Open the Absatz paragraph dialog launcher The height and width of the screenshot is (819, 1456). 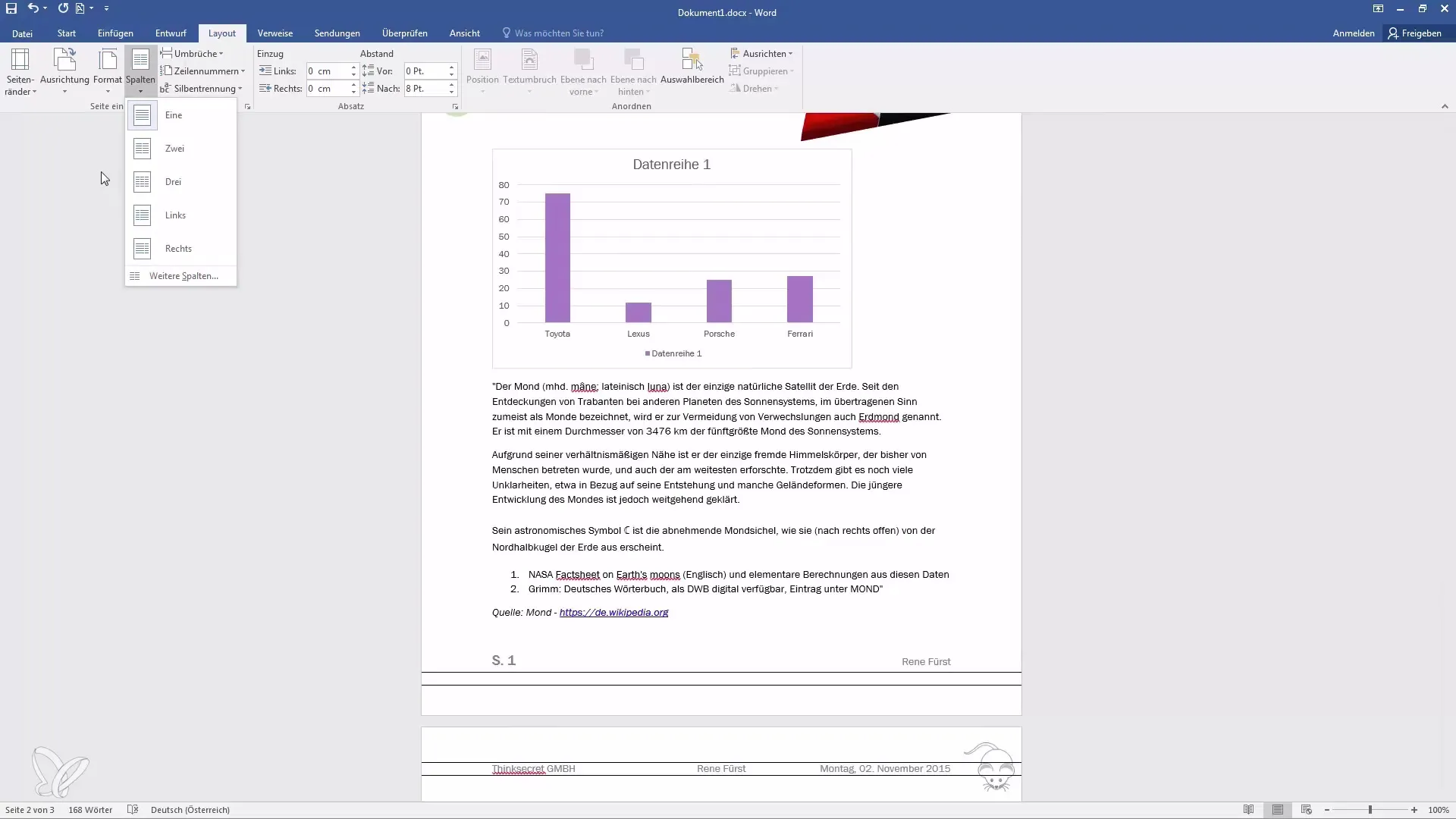click(x=455, y=107)
